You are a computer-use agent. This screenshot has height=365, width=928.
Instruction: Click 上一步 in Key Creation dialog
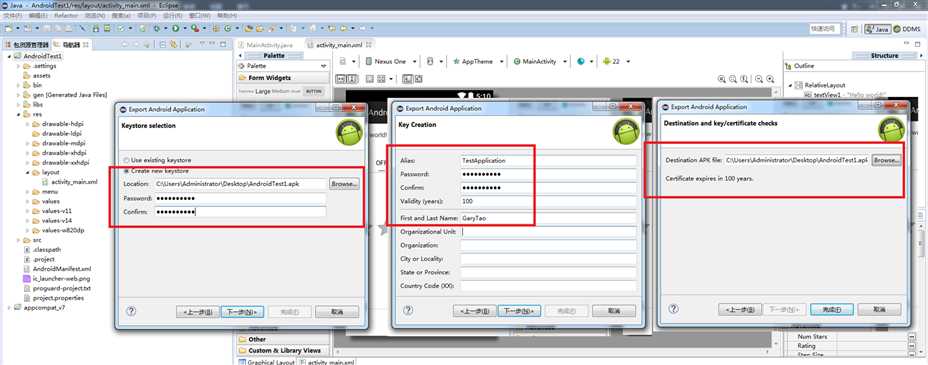(x=475, y=311)
